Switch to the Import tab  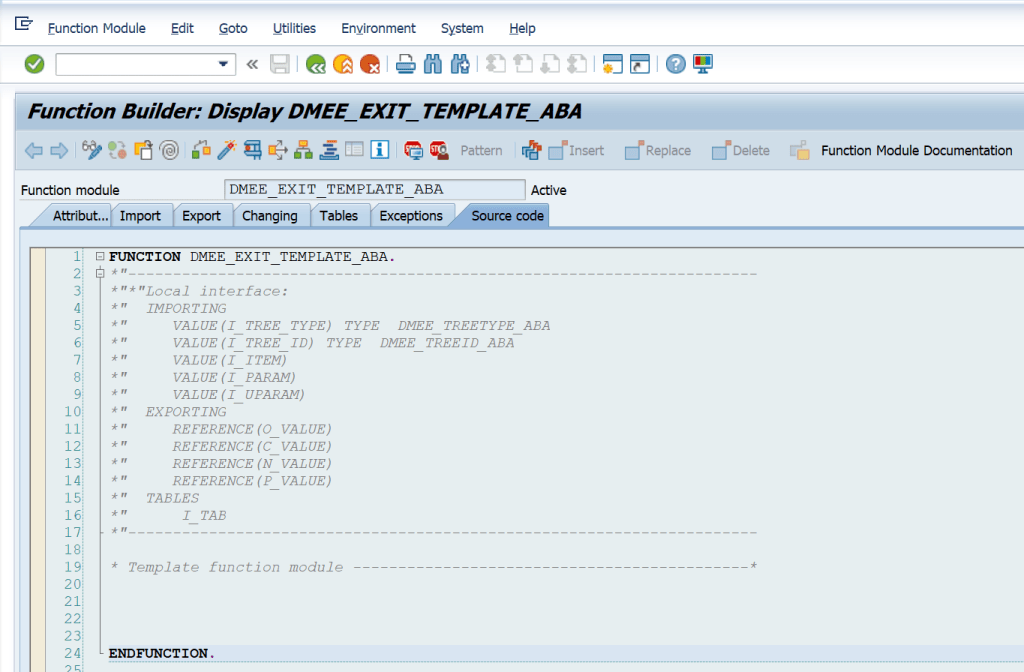coord(142,215)
